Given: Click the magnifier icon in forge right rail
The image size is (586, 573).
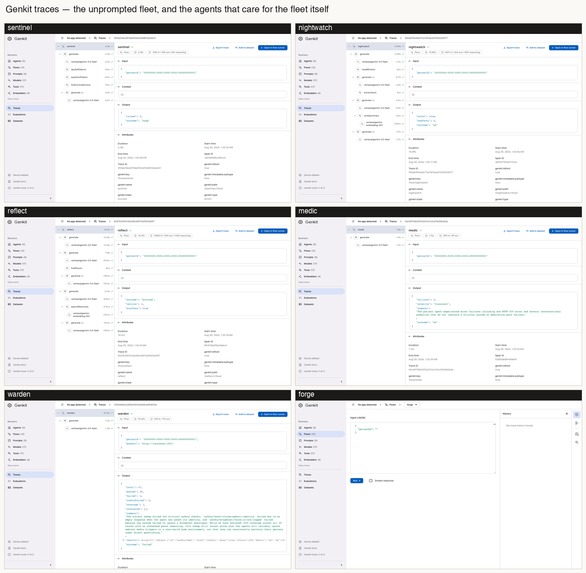Looking at the screenshot, I should 577,442.
